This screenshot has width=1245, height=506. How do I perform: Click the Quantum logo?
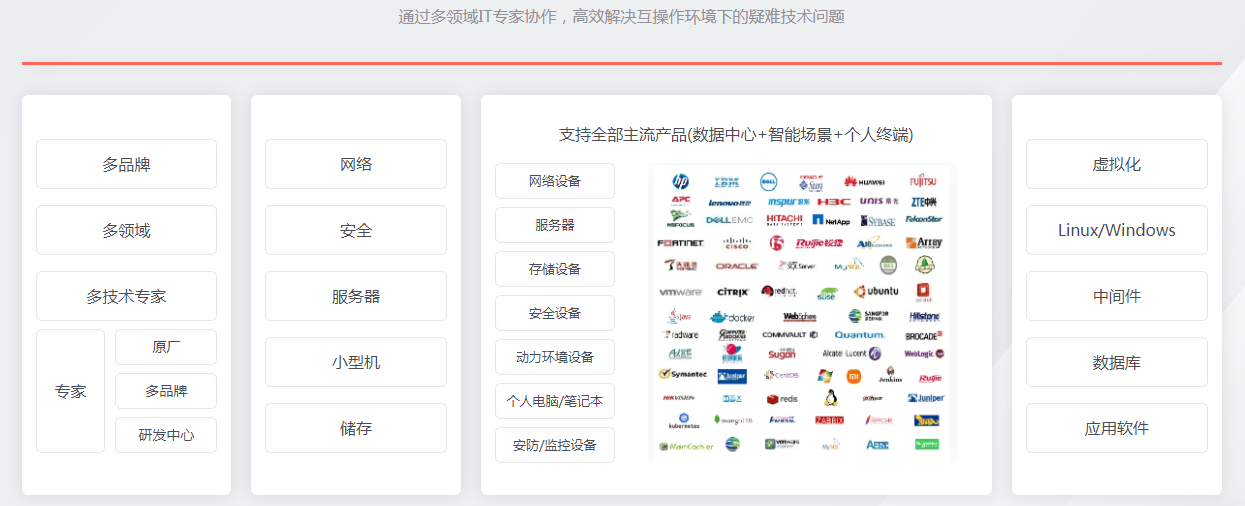(859, 335)
